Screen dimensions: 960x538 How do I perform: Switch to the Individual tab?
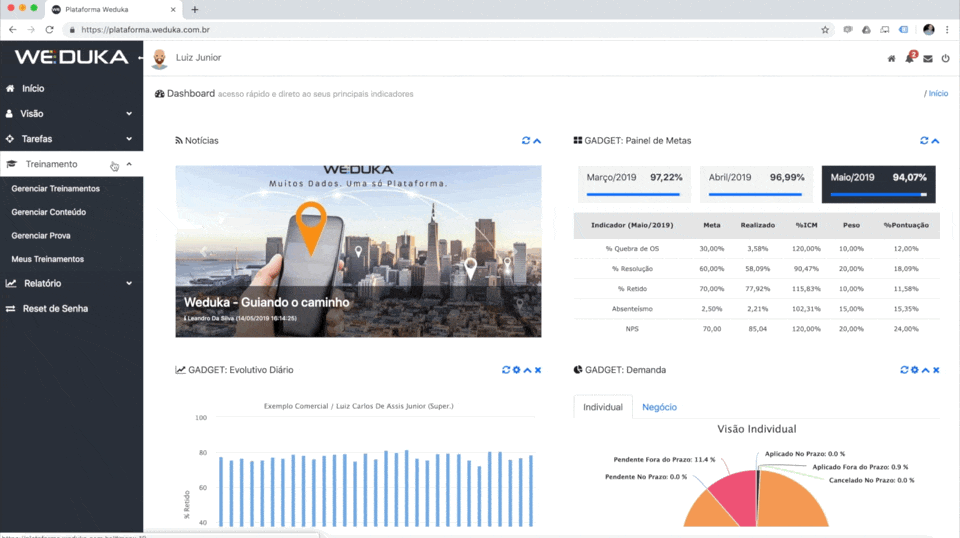tap(602, 407)
